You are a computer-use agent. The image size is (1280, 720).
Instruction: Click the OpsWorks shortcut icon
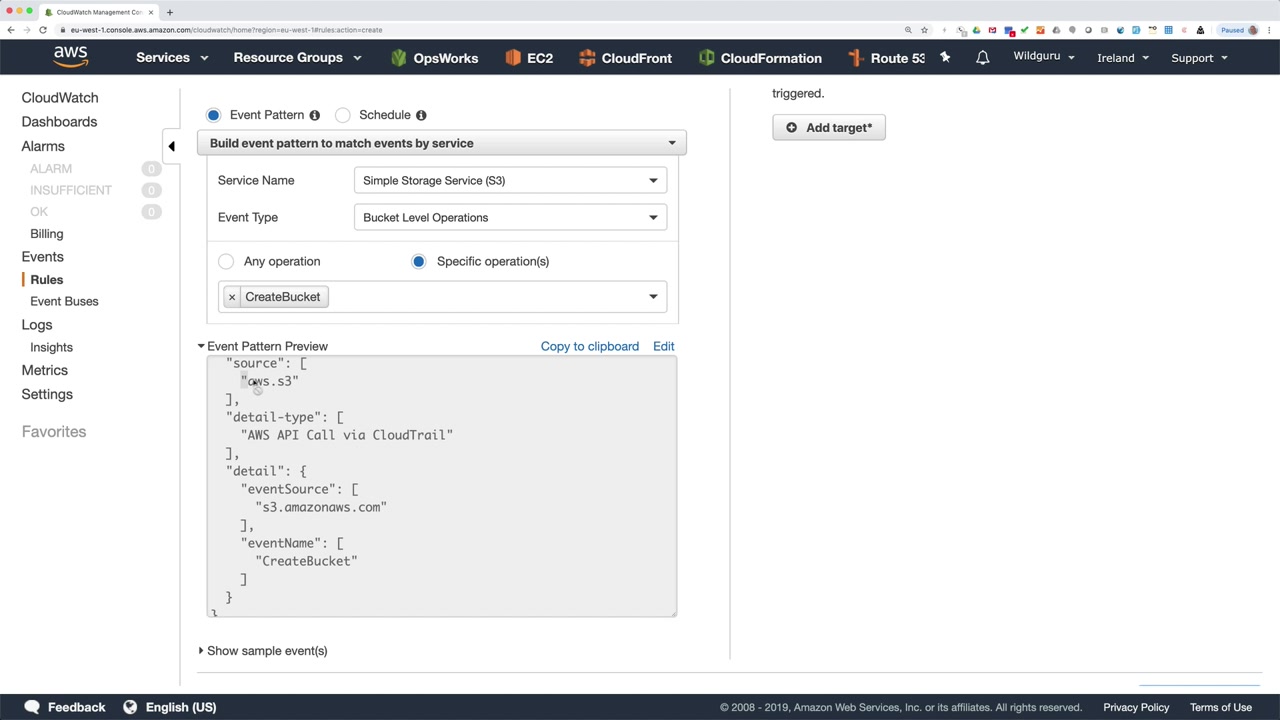click(x=399, y=58)
